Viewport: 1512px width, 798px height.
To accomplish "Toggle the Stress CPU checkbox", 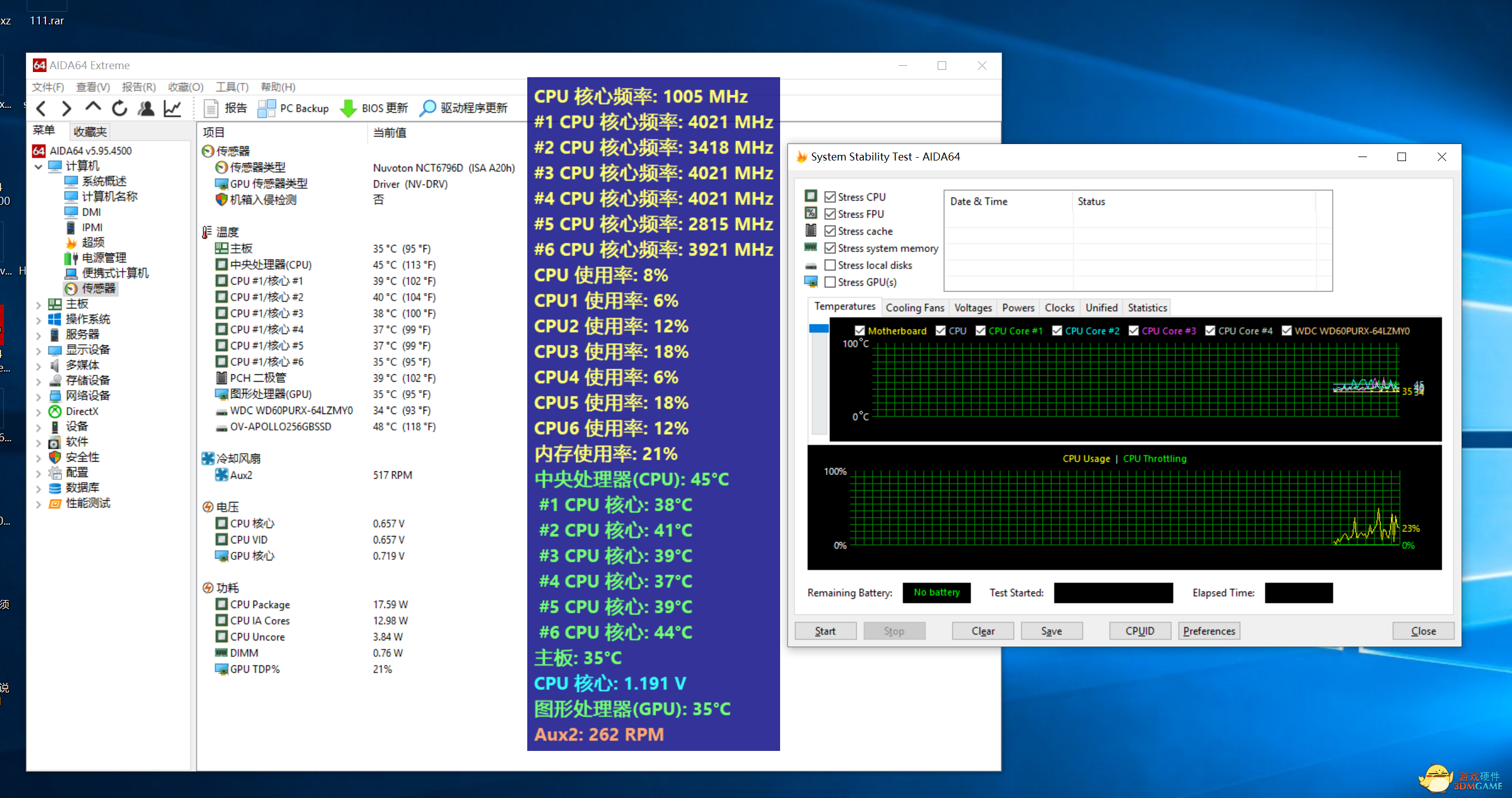I will (x=830, y=197).
